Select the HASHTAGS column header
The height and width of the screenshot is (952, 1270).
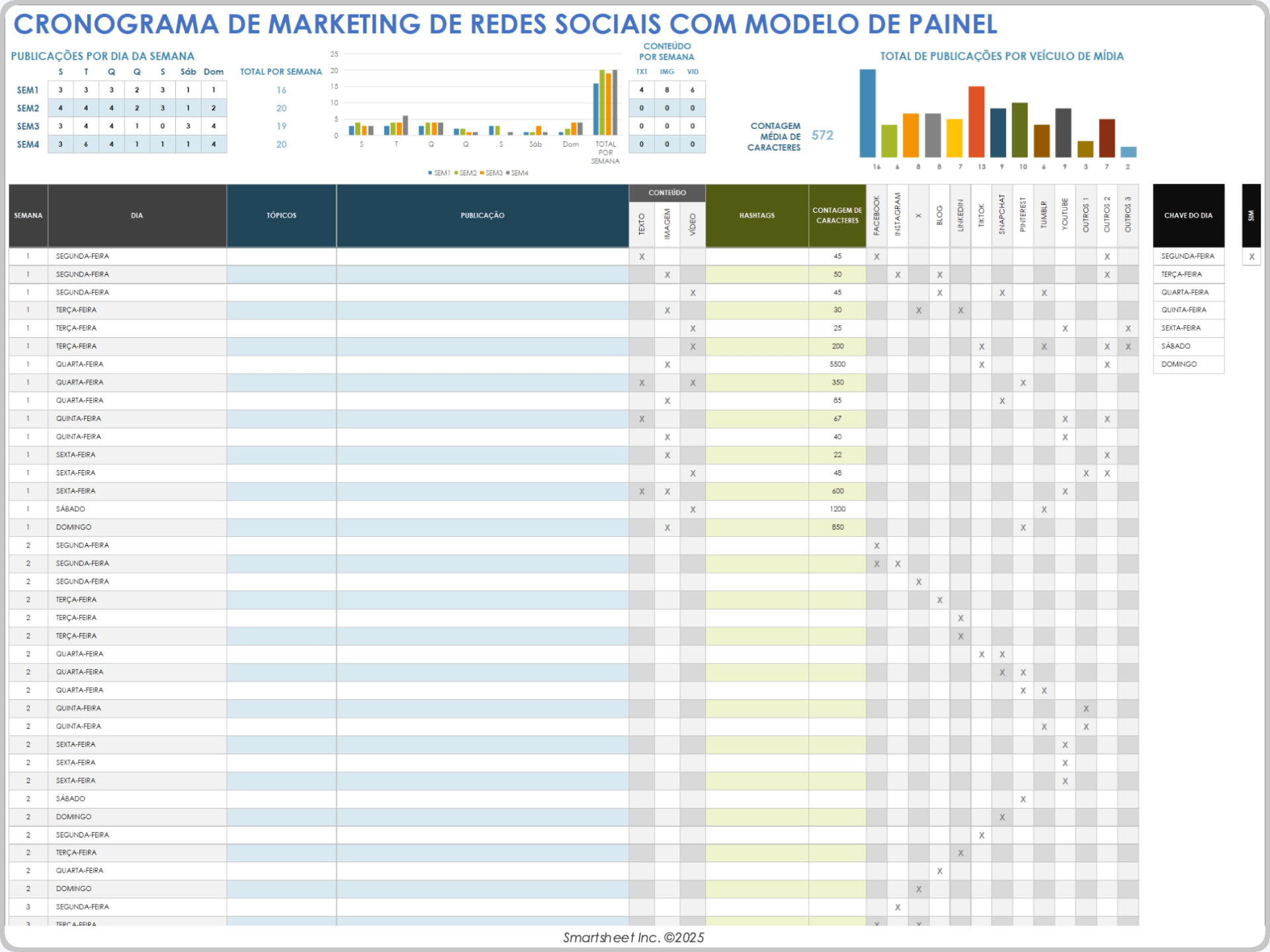(757, 216)
